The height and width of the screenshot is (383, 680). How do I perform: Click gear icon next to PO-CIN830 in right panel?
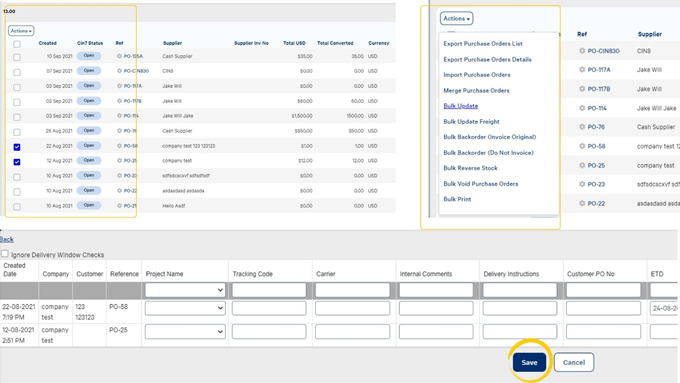(x=582, y=51)
